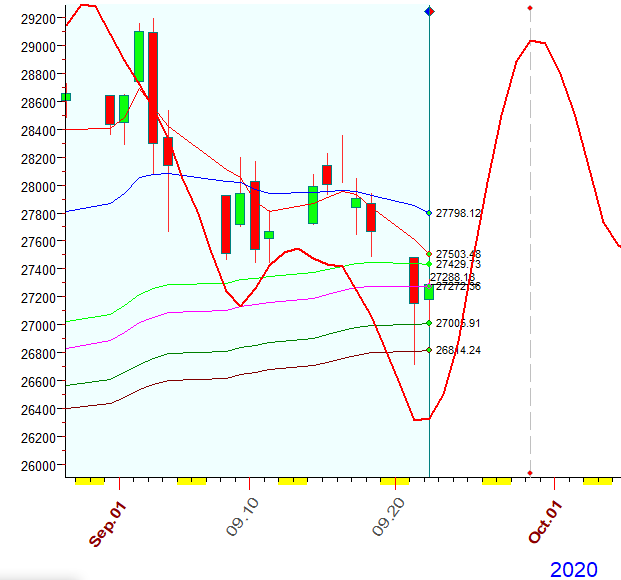Click the red-blue diamond marker atop the current-date line
This screenshot has height=580, width=621.
[429, 11]
